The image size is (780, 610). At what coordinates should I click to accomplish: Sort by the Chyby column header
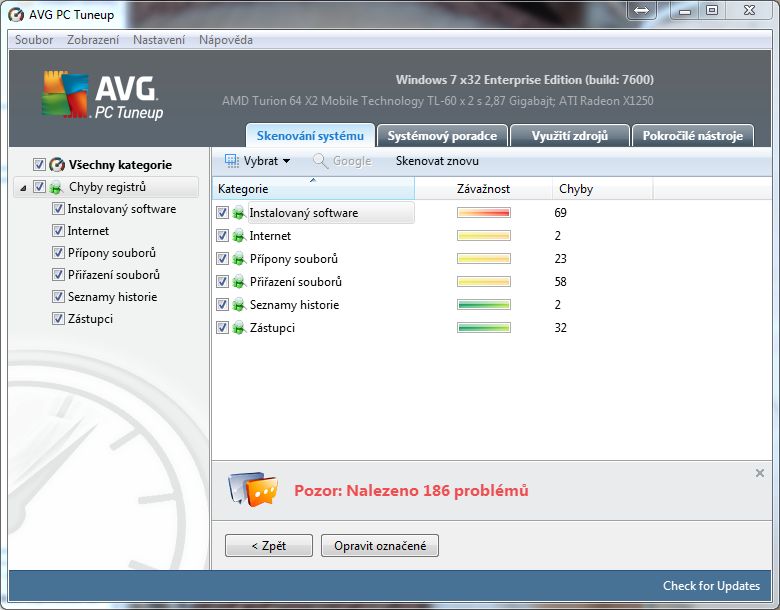click(x=602, y=189)
